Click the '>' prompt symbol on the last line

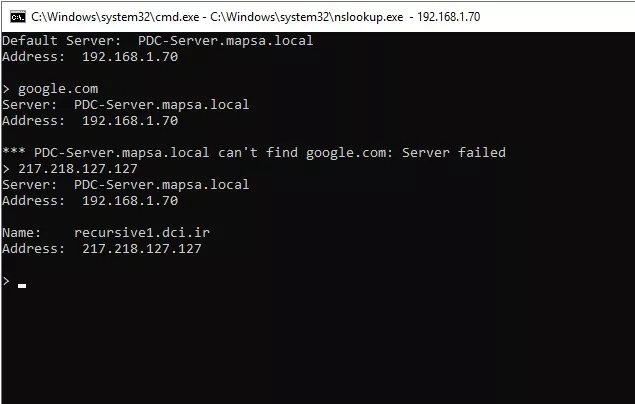(6, 281)
